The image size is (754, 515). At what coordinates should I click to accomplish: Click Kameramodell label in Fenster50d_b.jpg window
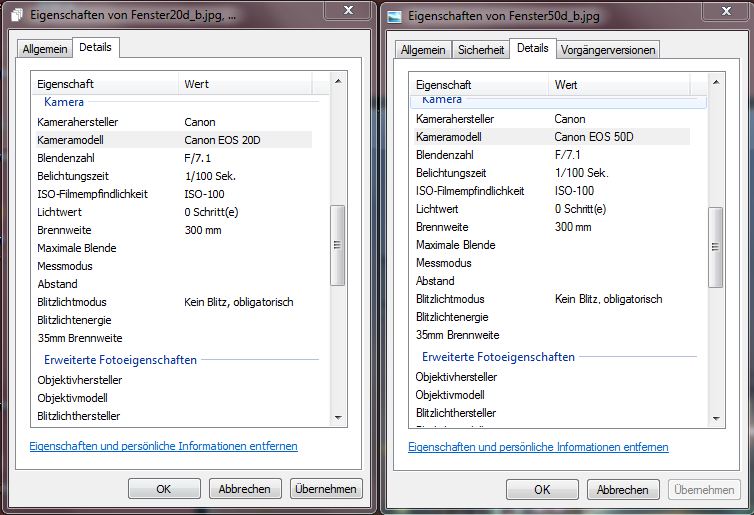coord(449,137)
